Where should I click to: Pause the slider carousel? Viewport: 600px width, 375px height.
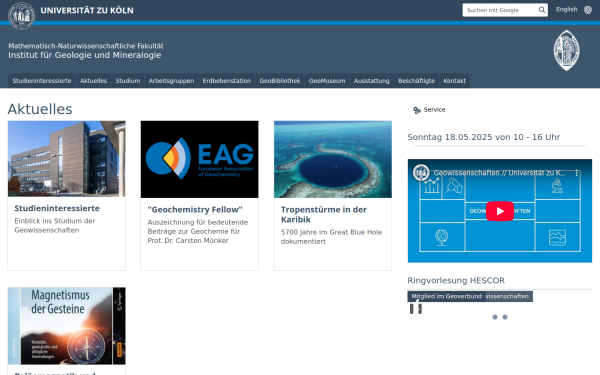(x=416, y=308)
